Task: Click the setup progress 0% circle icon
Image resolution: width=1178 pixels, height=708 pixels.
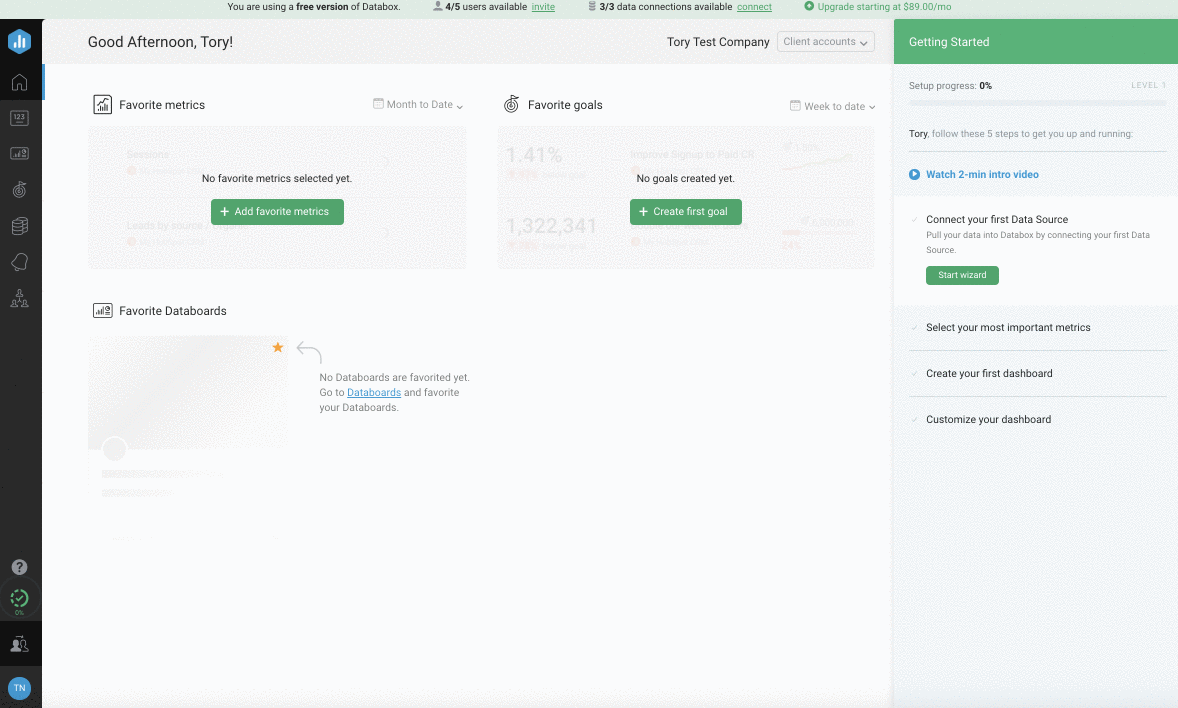Action: click(19, 599)
